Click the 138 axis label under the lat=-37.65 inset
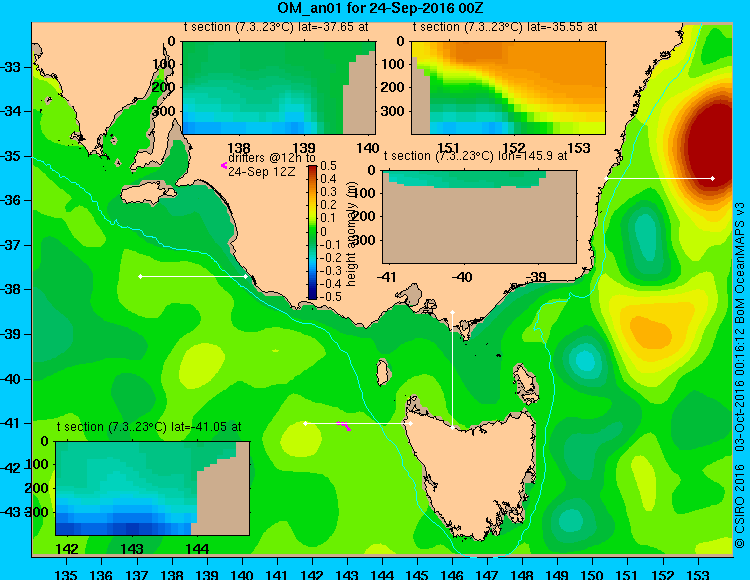Image resolution: width=750 pixels, height=580 pixels. pos(239,148)
